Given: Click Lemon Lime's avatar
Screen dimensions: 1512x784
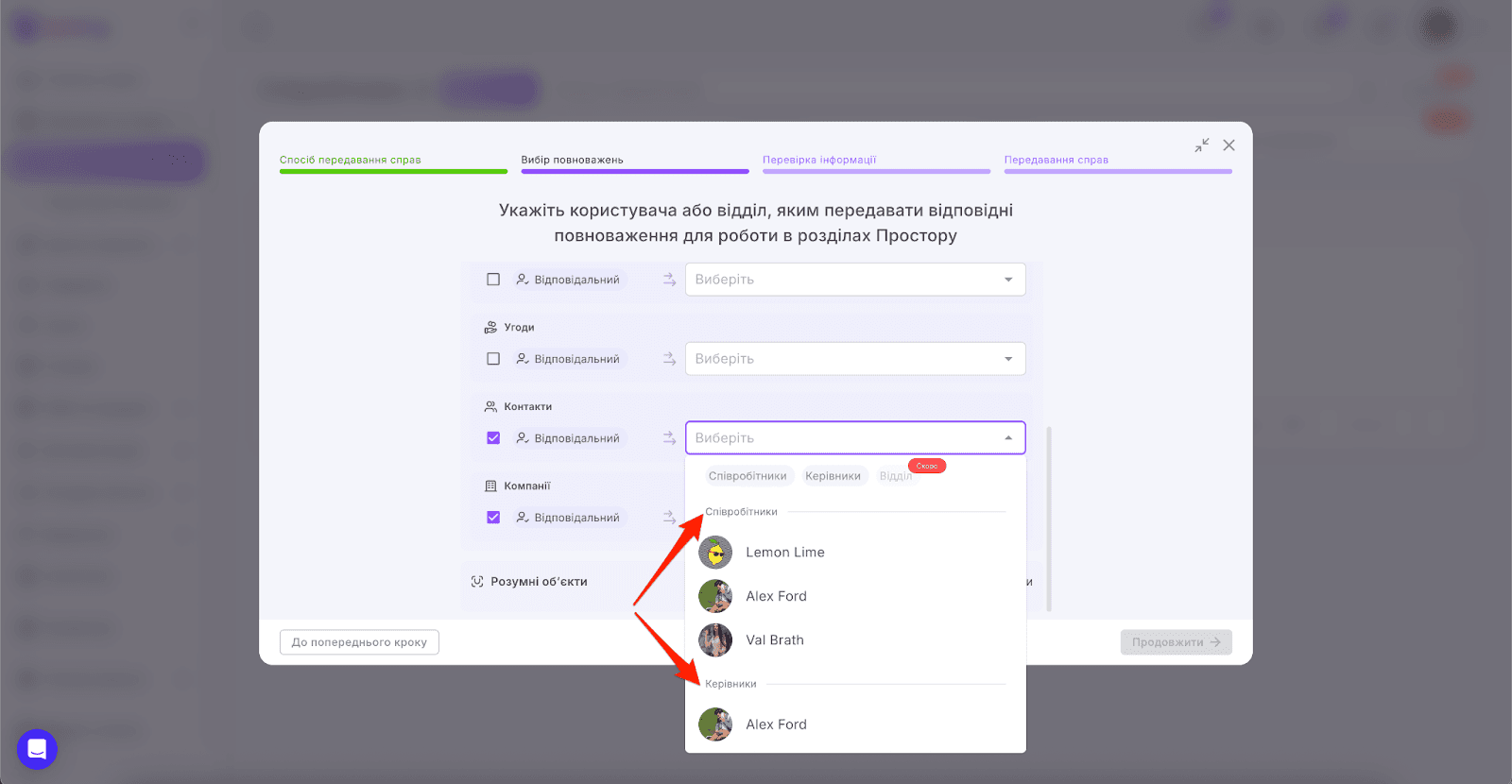Looking at the screenshot, I should pyautogui.click(x=715, y=553).
